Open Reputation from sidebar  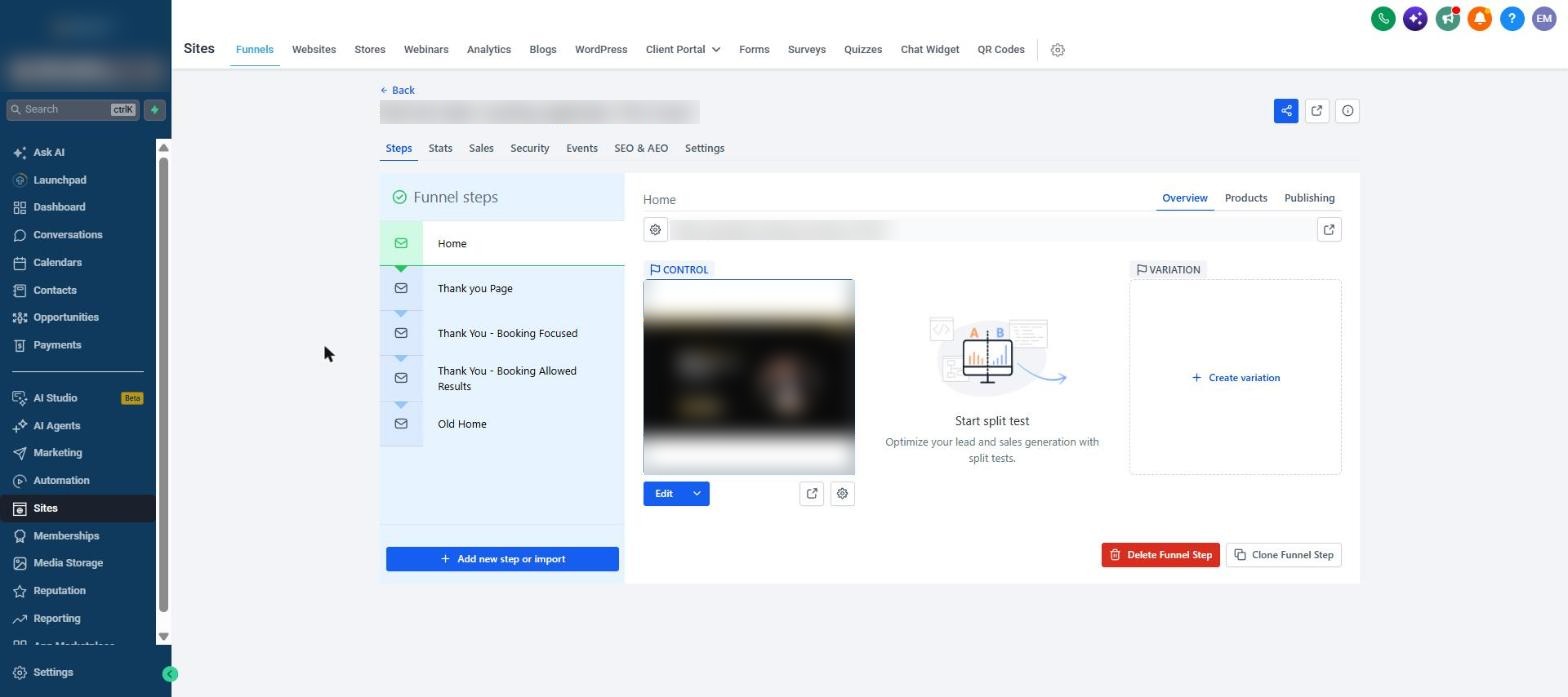tap(59, 591)
